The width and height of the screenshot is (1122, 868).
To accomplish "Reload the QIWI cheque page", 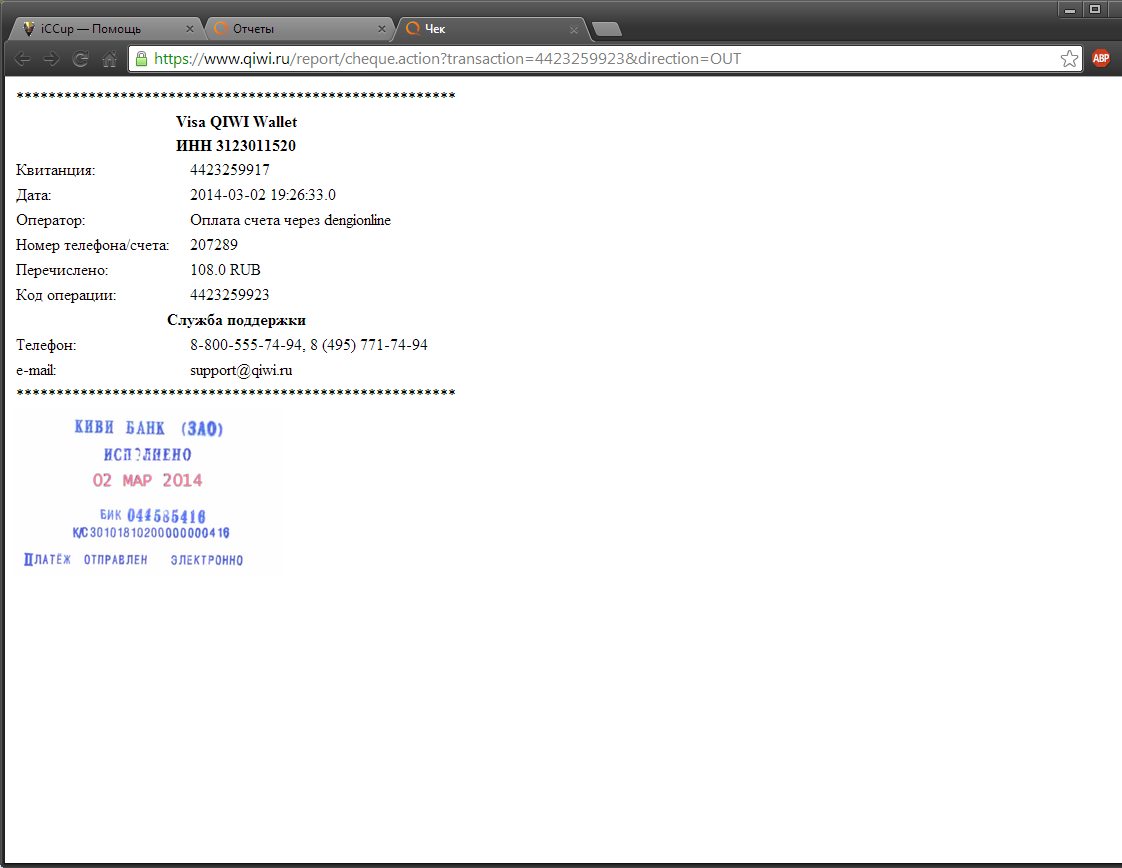I will click(x=80, y=59).
